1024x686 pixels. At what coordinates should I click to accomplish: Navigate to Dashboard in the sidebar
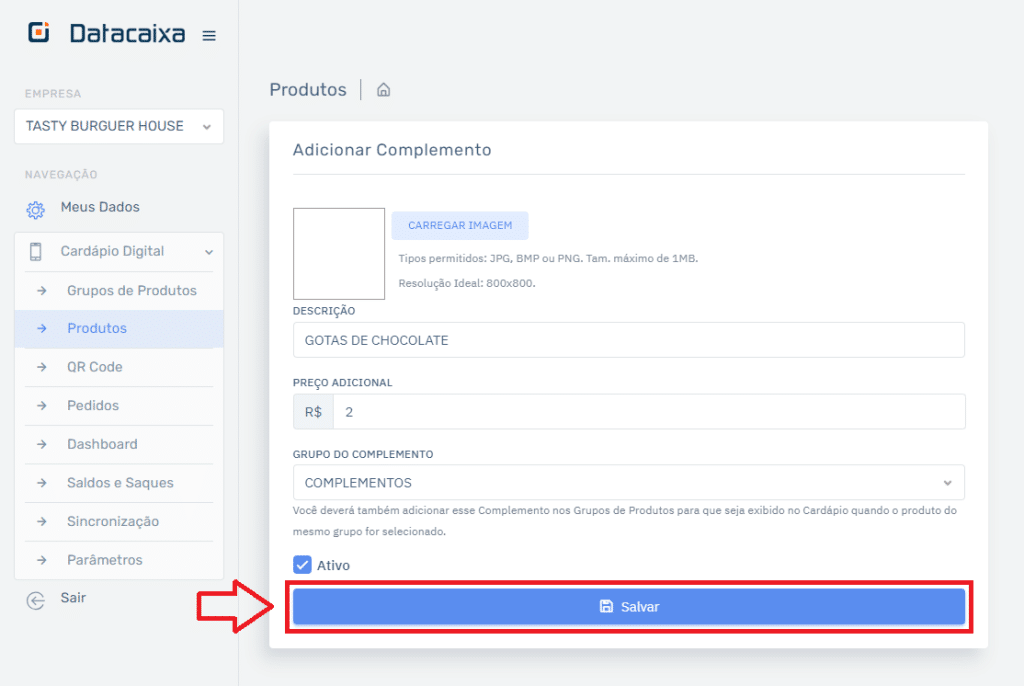point(102,444)
